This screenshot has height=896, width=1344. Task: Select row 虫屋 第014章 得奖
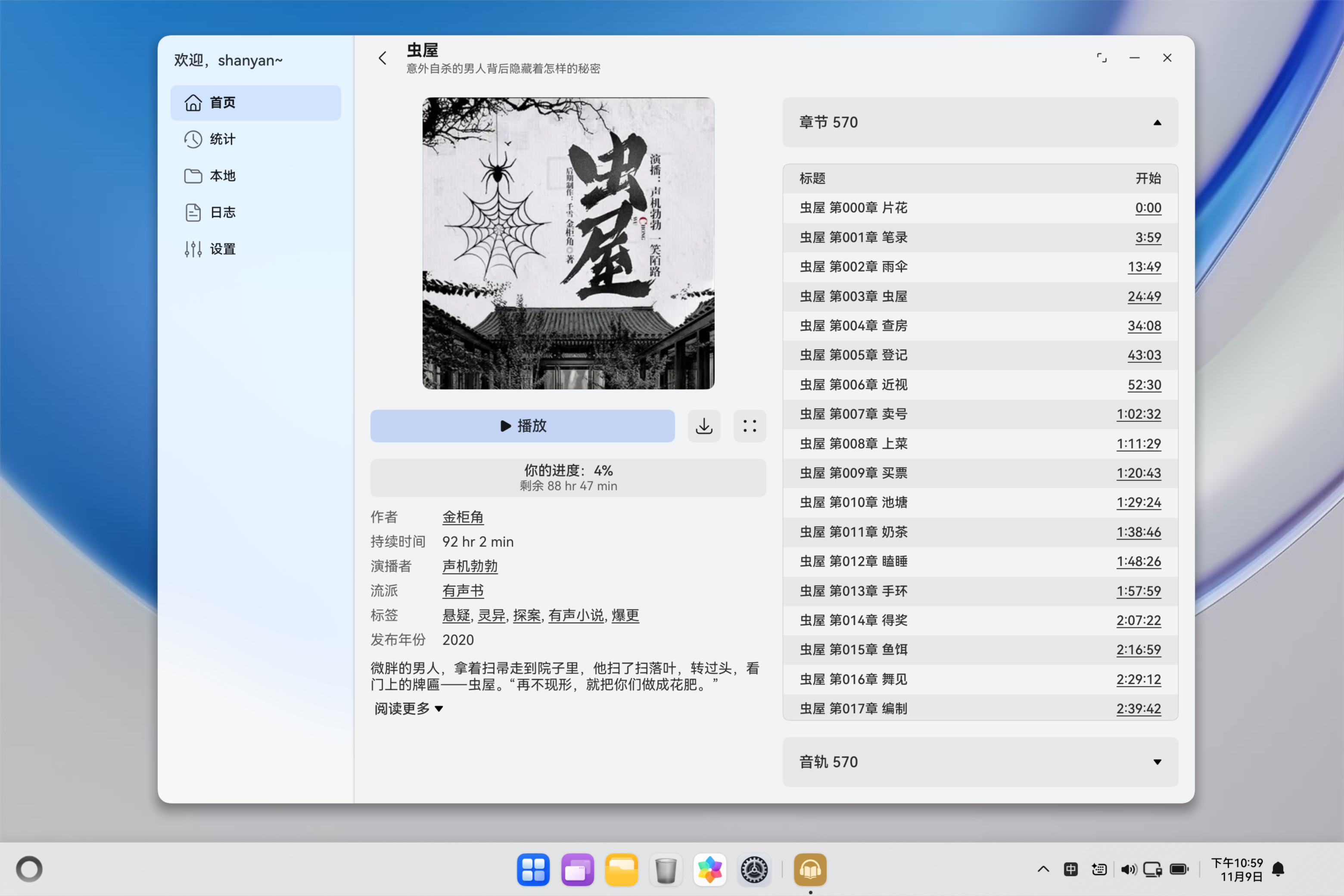pos(980,620)
